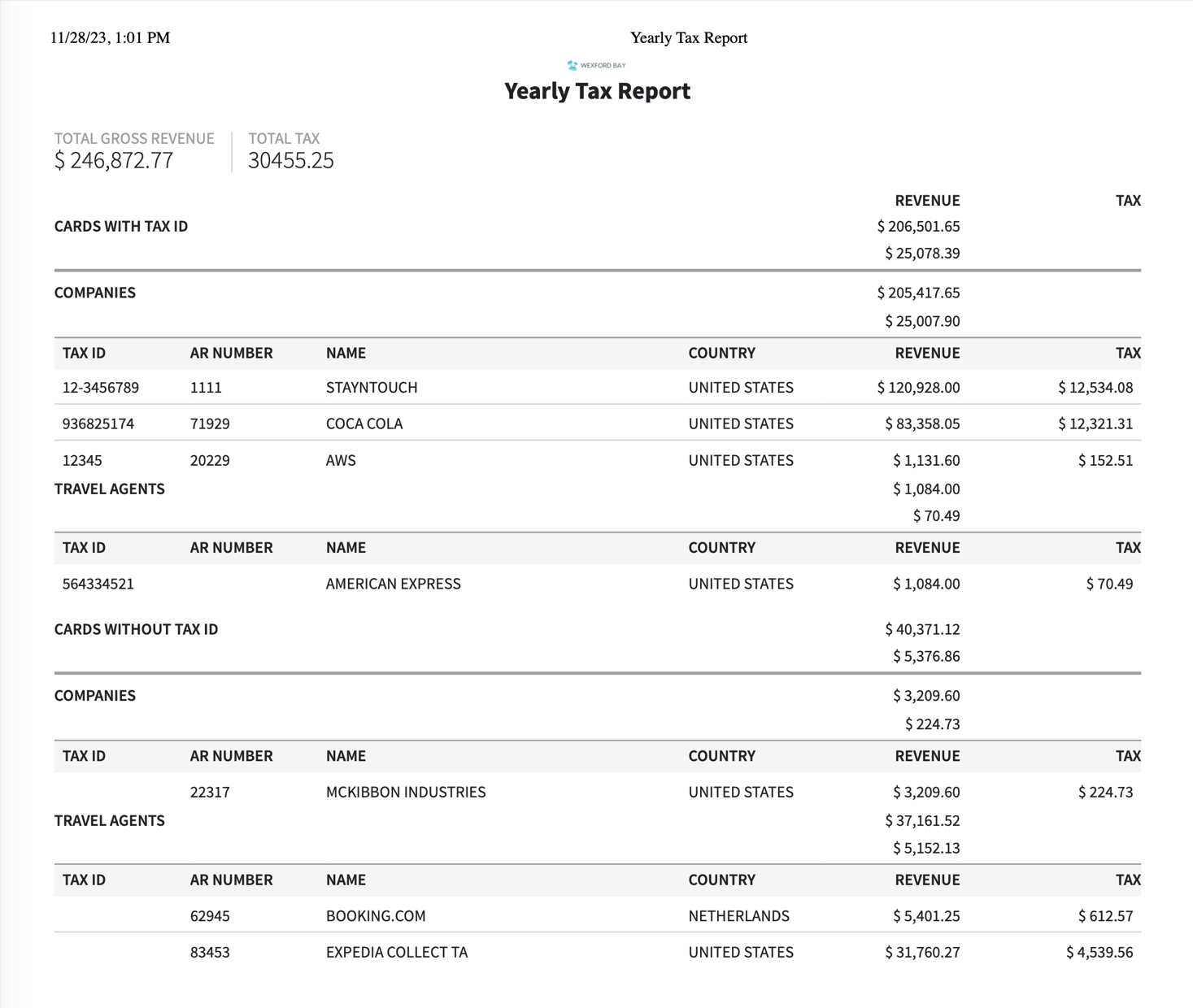Select companies revenue $ 205,417.65
The width and height of the screenshot is (1193, 1008).
click(x=918, y=292)
